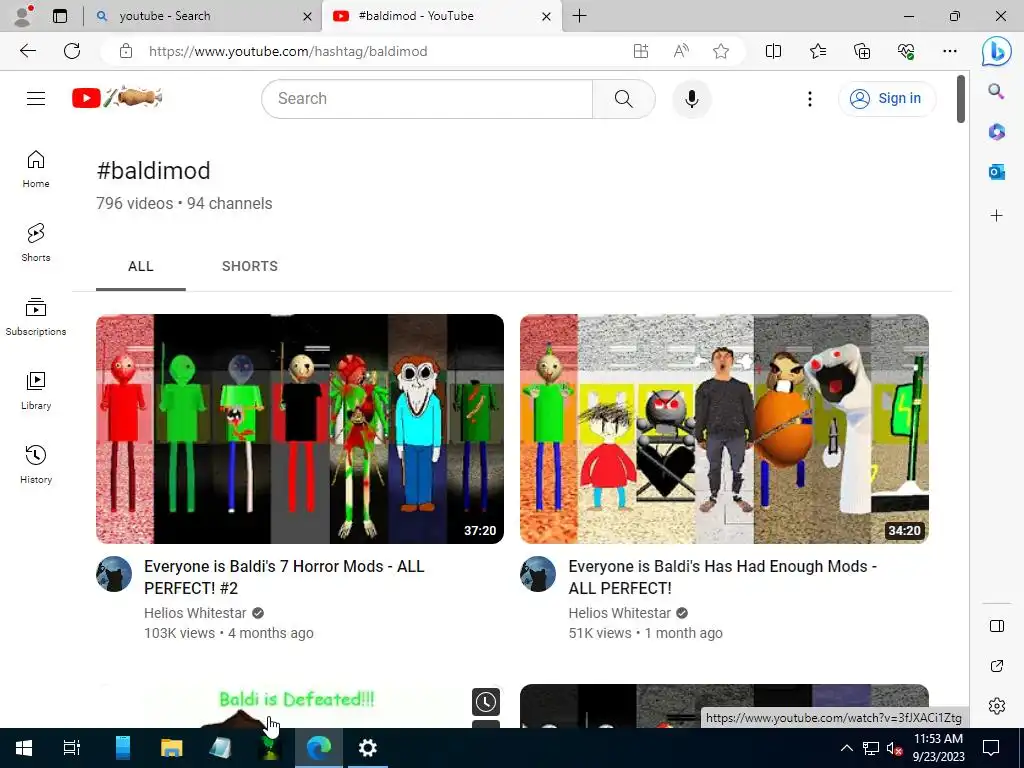Open the Bing Copilot sidebar button
Screen dimensions: 1024x768
(x=997, y=51)
